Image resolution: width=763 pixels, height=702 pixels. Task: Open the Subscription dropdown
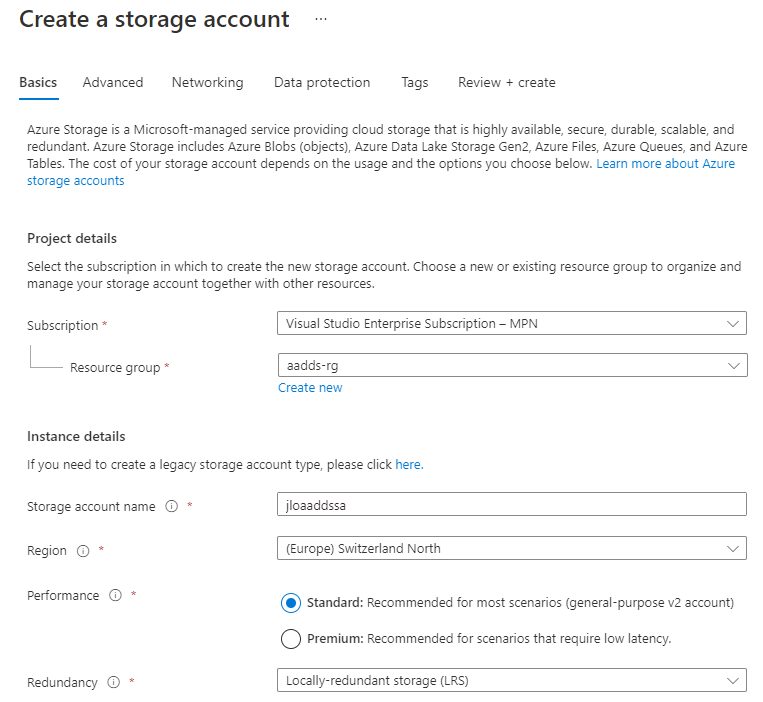click(511, 324)
